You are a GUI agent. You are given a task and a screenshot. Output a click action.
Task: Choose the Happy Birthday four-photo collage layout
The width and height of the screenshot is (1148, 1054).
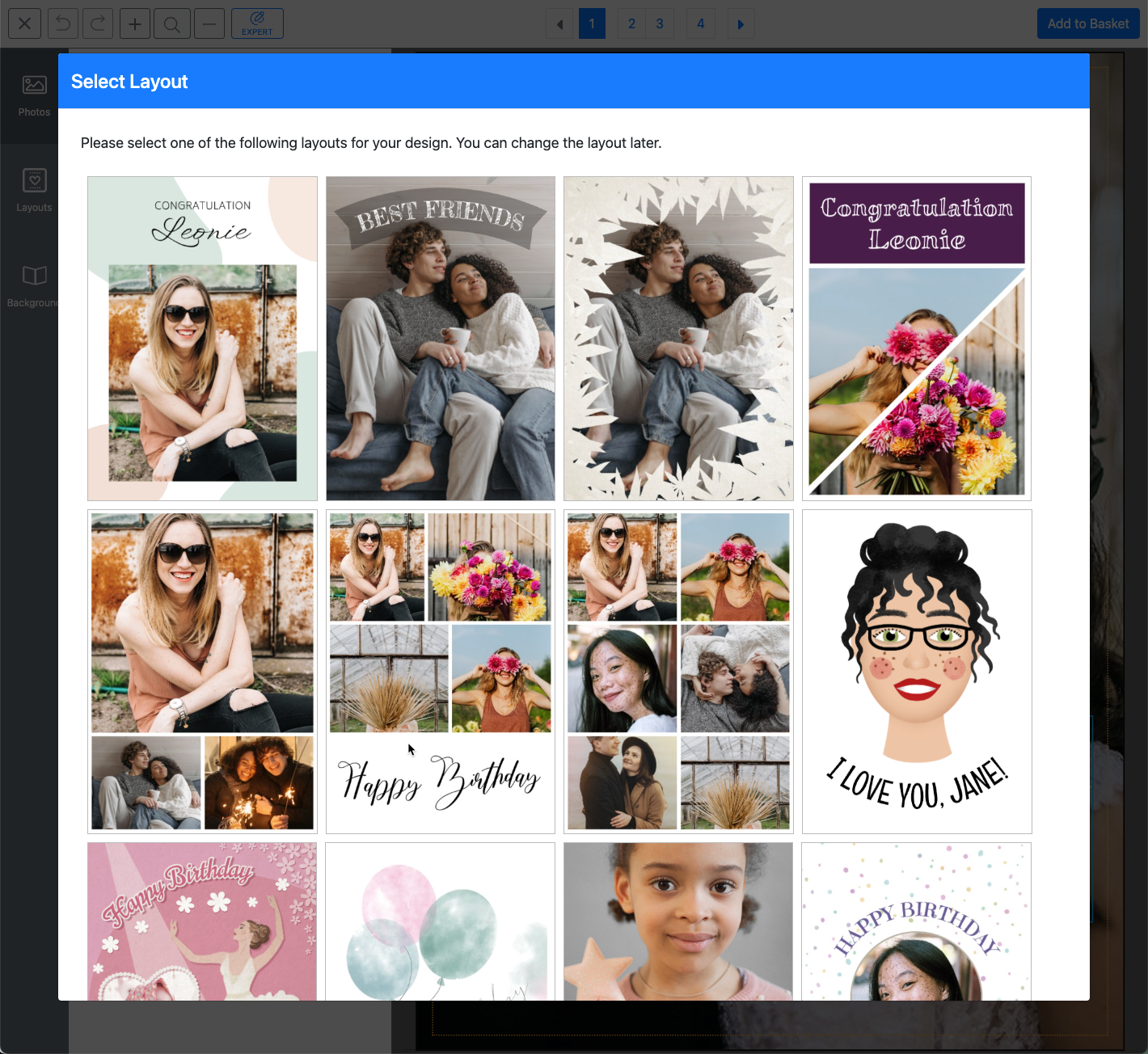coord(441,672)
